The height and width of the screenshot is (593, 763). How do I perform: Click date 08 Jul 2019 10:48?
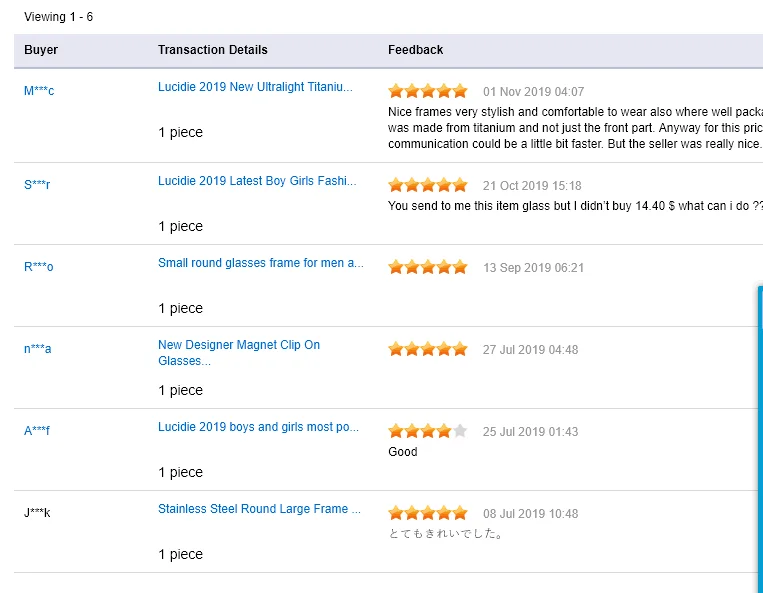[x=530, y=514]
